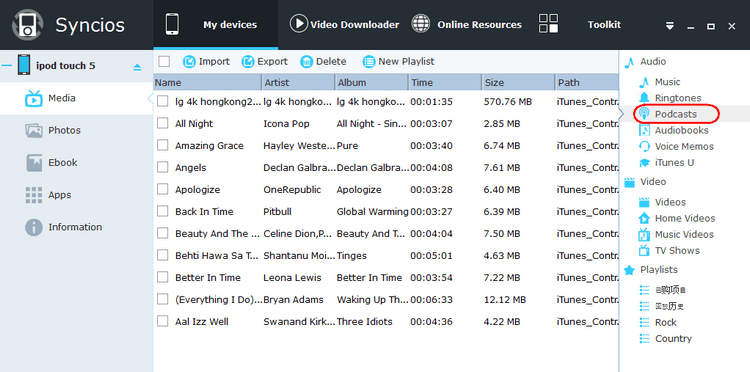This screenshot has height=372, width=750.
Task: Check the lg 4k hongkong row checkbox
Action: pyautogui.click(x=163, y=101)
